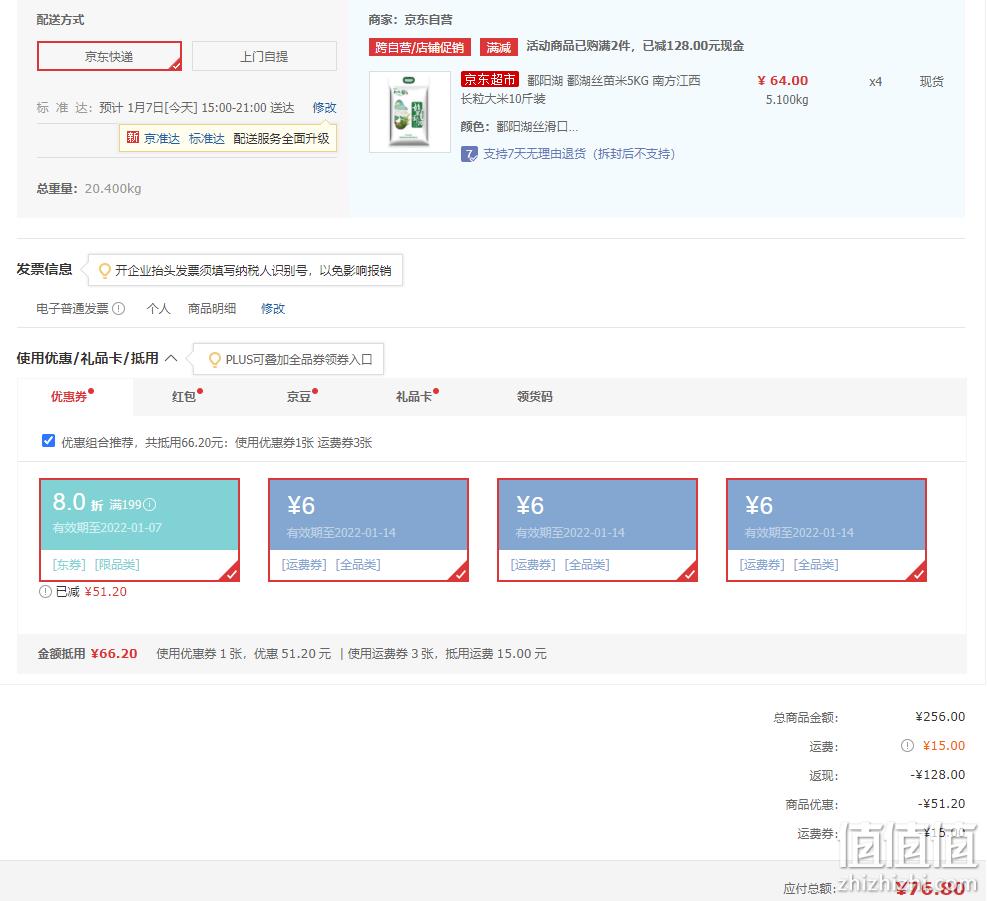Click the 京东超市 badge

[490, 79]
